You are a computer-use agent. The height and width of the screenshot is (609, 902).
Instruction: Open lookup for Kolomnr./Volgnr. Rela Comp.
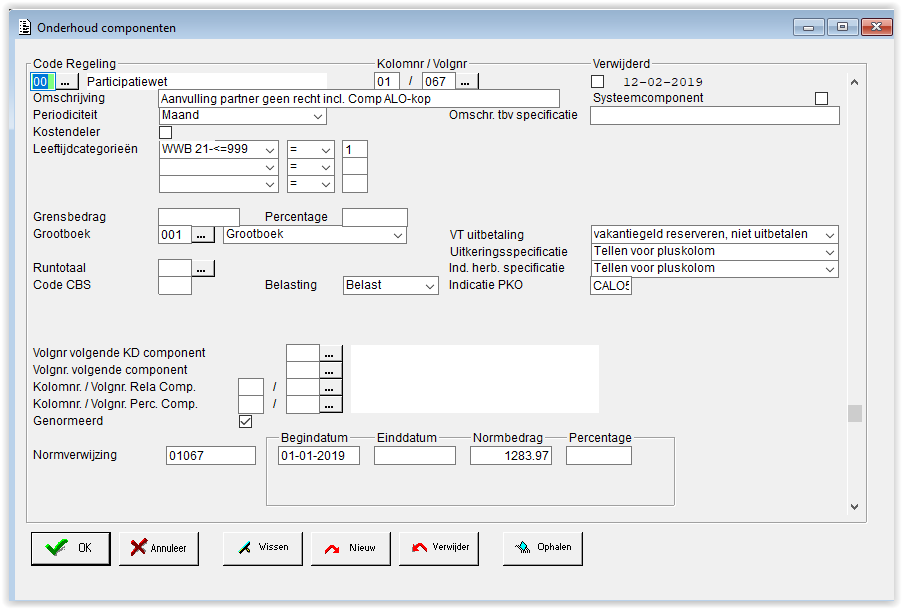tap(330, 388)
